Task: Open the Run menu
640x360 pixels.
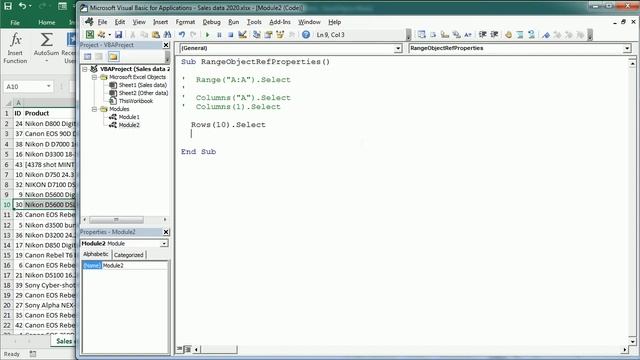Action: [233, 22]
